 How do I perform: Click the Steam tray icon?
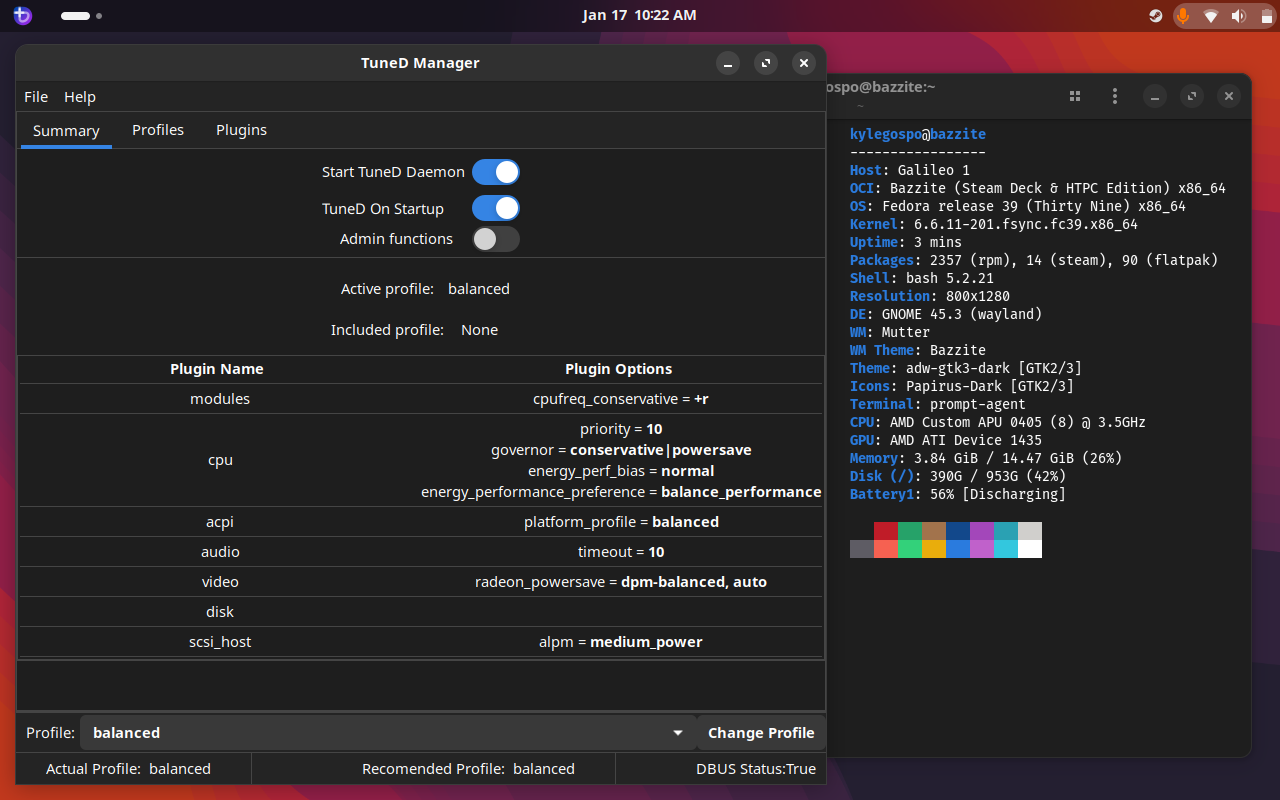click(1155, 16)
